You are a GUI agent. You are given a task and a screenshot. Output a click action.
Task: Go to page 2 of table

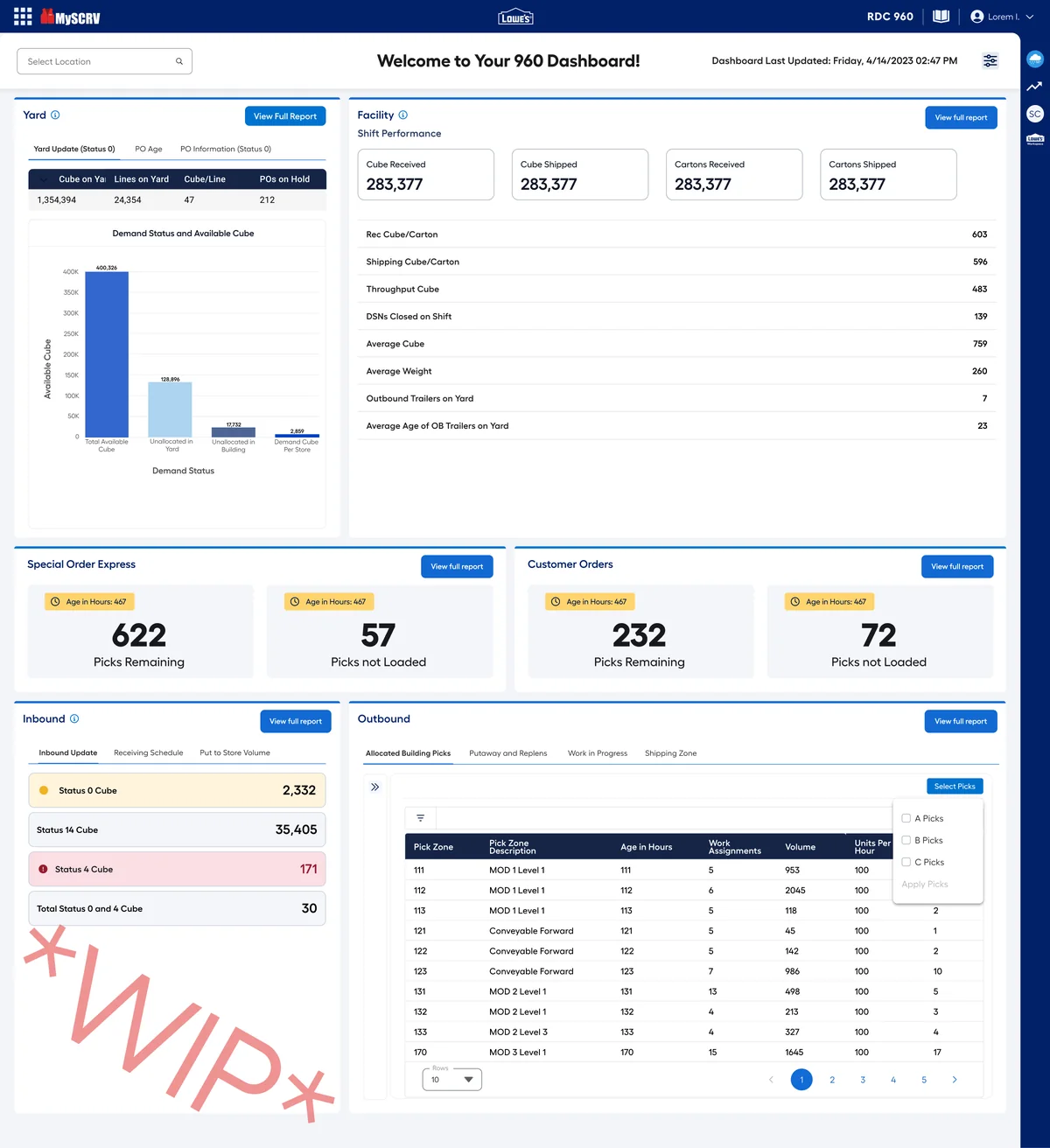click(x=832, y=1080)
